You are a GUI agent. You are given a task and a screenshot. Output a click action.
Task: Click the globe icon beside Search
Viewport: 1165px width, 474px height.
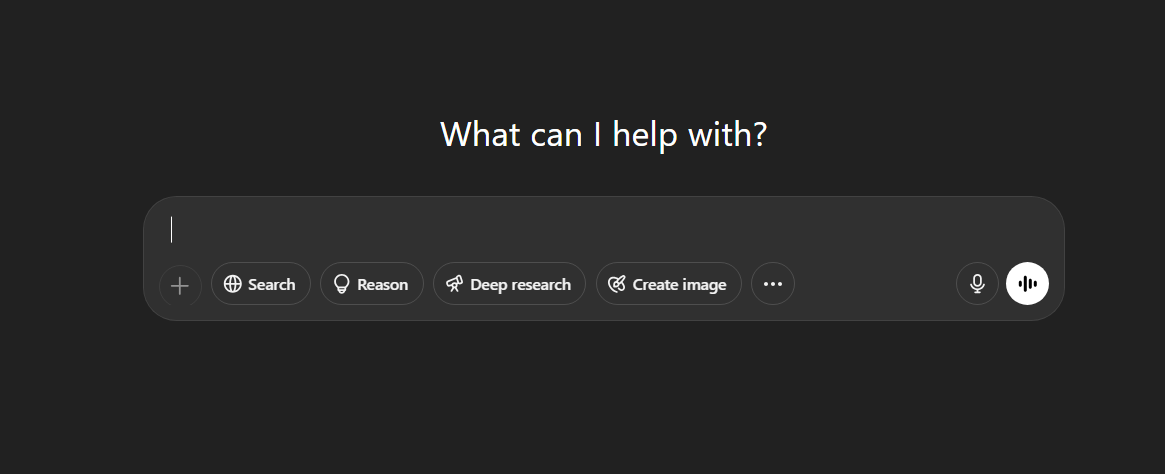pos(233,284)
